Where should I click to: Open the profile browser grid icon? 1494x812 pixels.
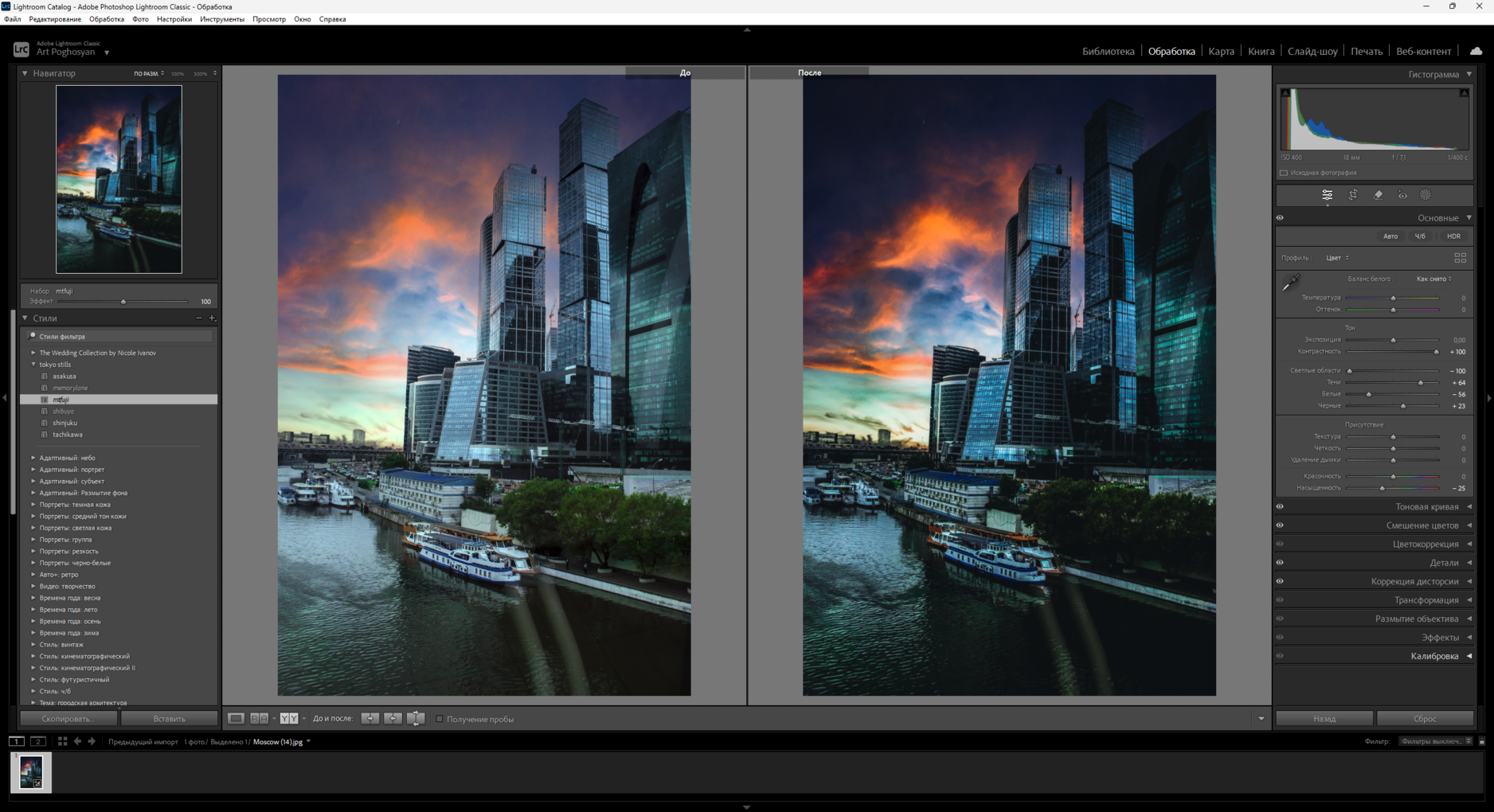click(x=1460, y=258)
